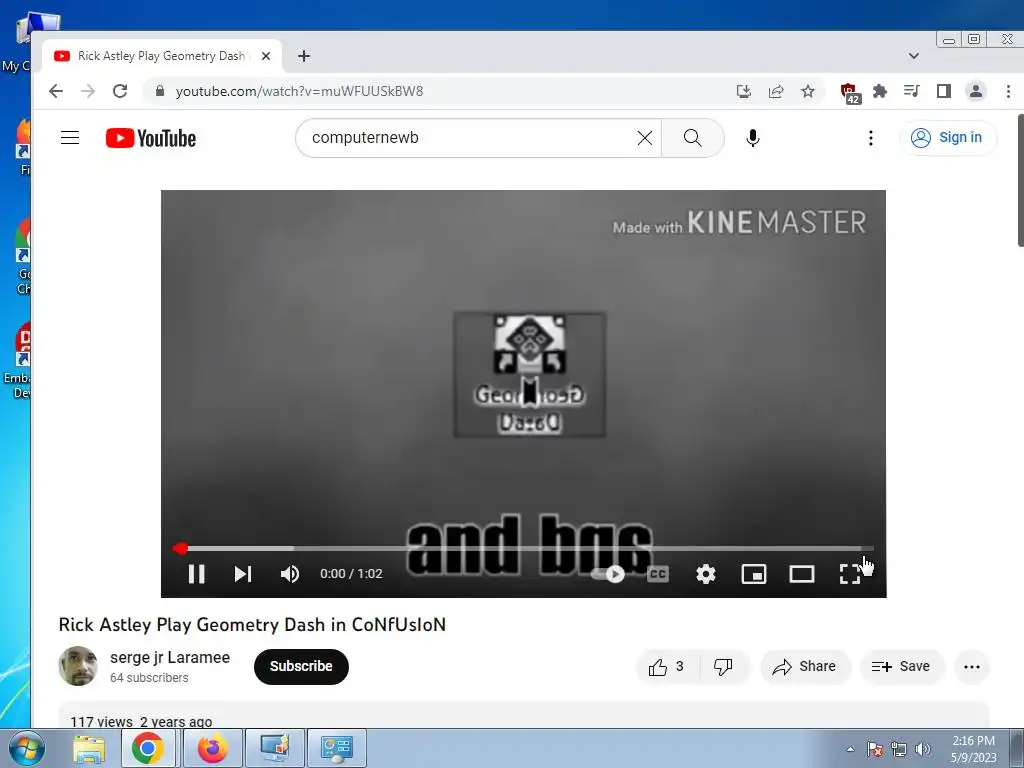Like this video
1024x768 pixels.
667,667
